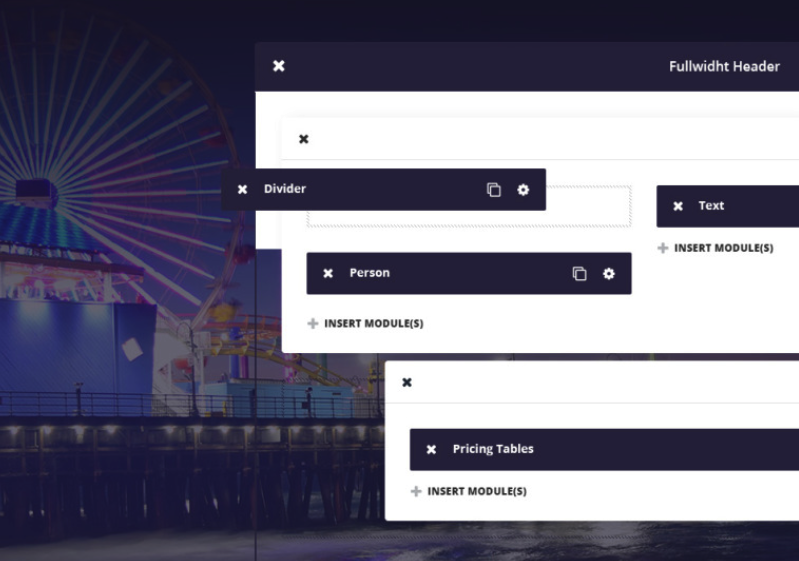Delete the Person module using its X icon
Viewport: 799px width, 561px height.
click(x=328, y=273)
